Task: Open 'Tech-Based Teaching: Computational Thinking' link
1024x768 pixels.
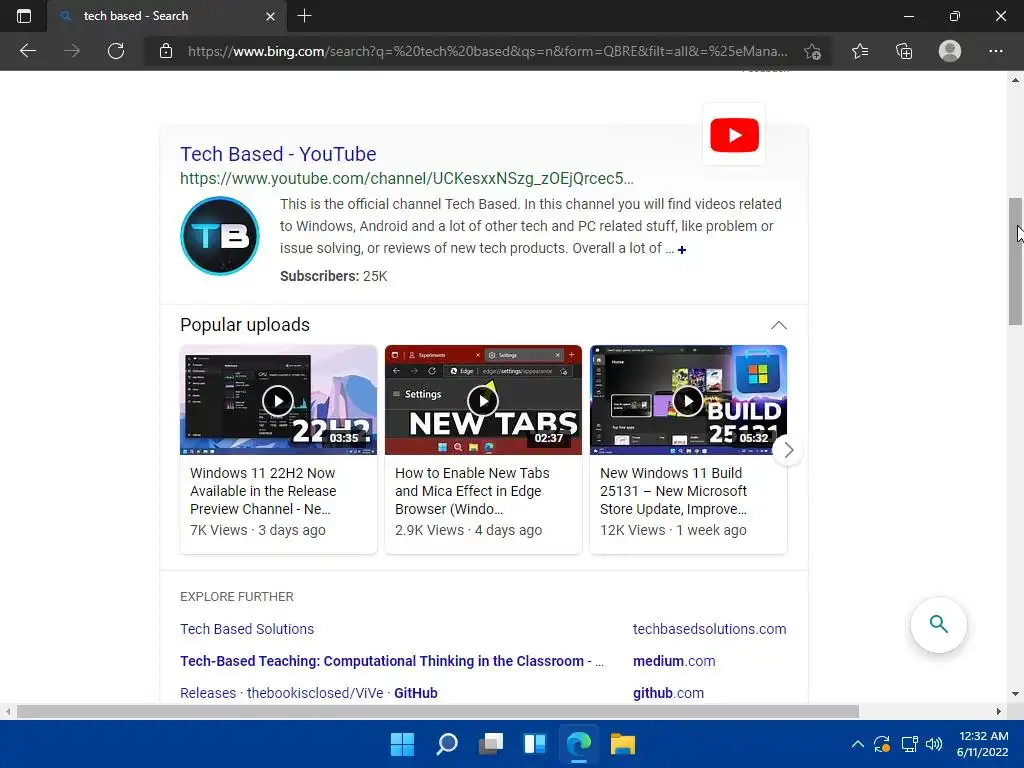Action: [392, 661]
